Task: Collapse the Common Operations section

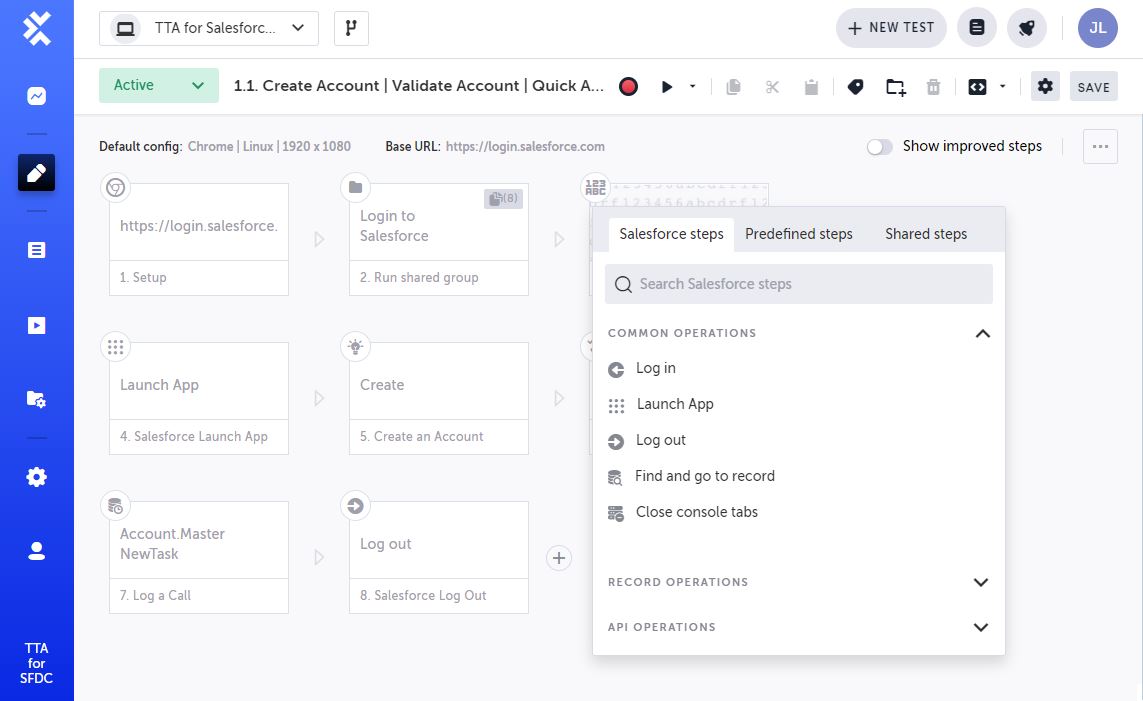Action: (982, 333)
